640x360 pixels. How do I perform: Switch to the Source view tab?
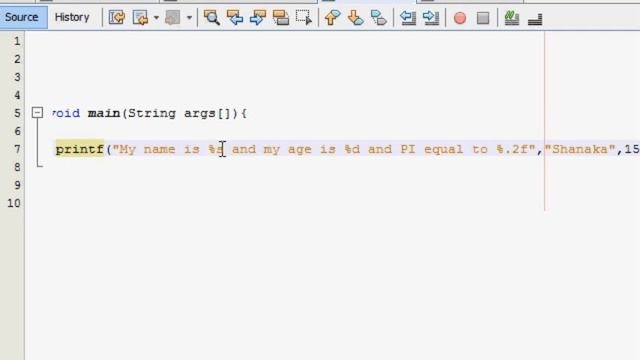click(x=23, y=17)
